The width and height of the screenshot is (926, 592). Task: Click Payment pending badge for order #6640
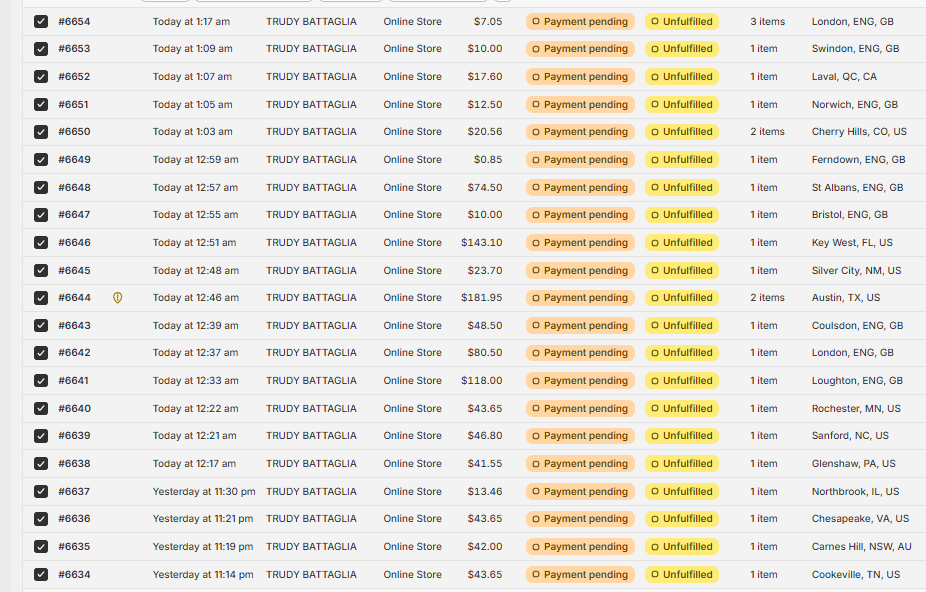[580, 409]
